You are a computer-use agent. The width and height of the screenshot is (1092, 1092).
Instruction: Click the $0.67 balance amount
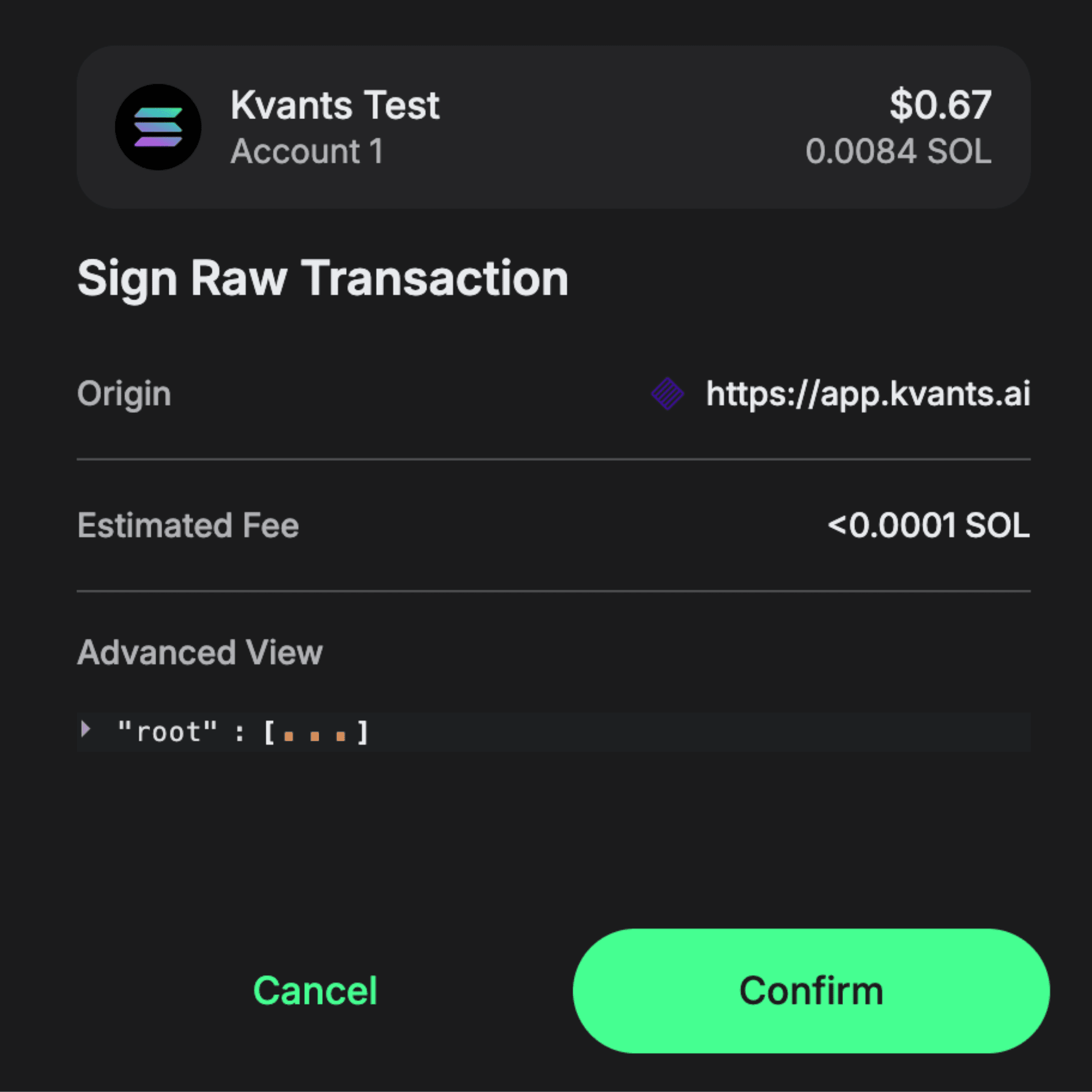[x=940, y=105]
